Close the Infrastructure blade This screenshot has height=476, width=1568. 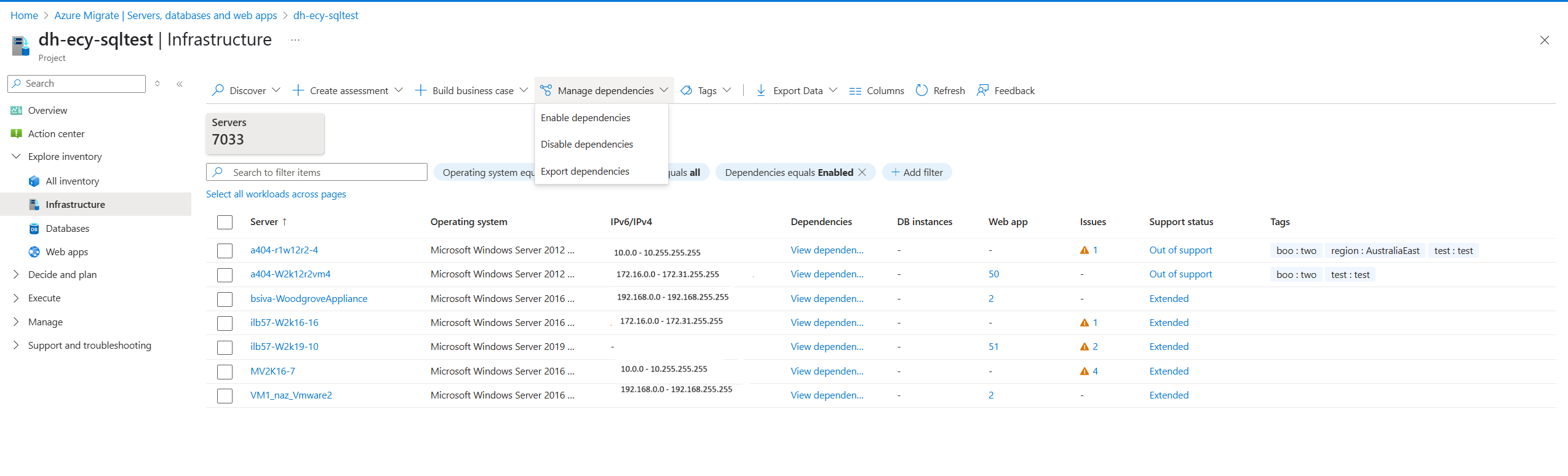(x=1545, y=41)
